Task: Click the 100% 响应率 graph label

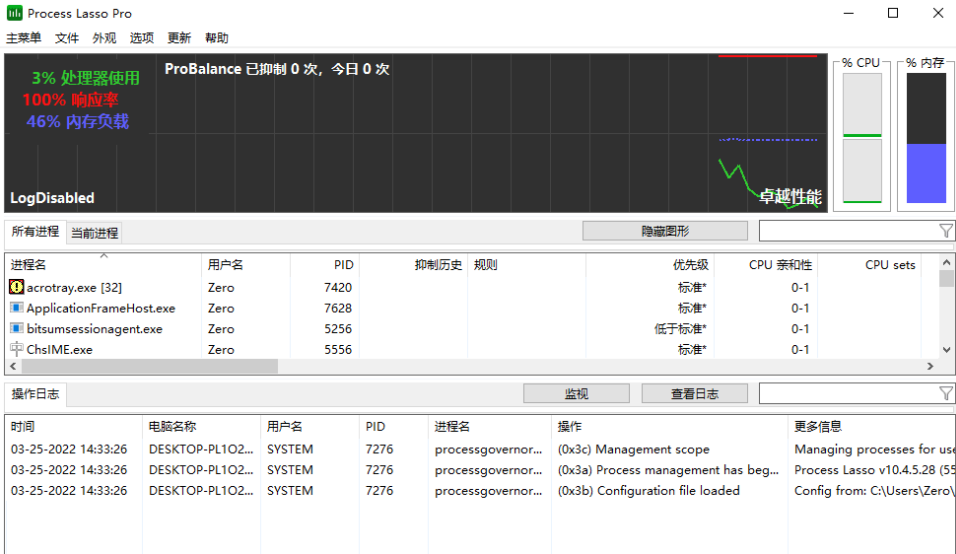Action: 70,99
